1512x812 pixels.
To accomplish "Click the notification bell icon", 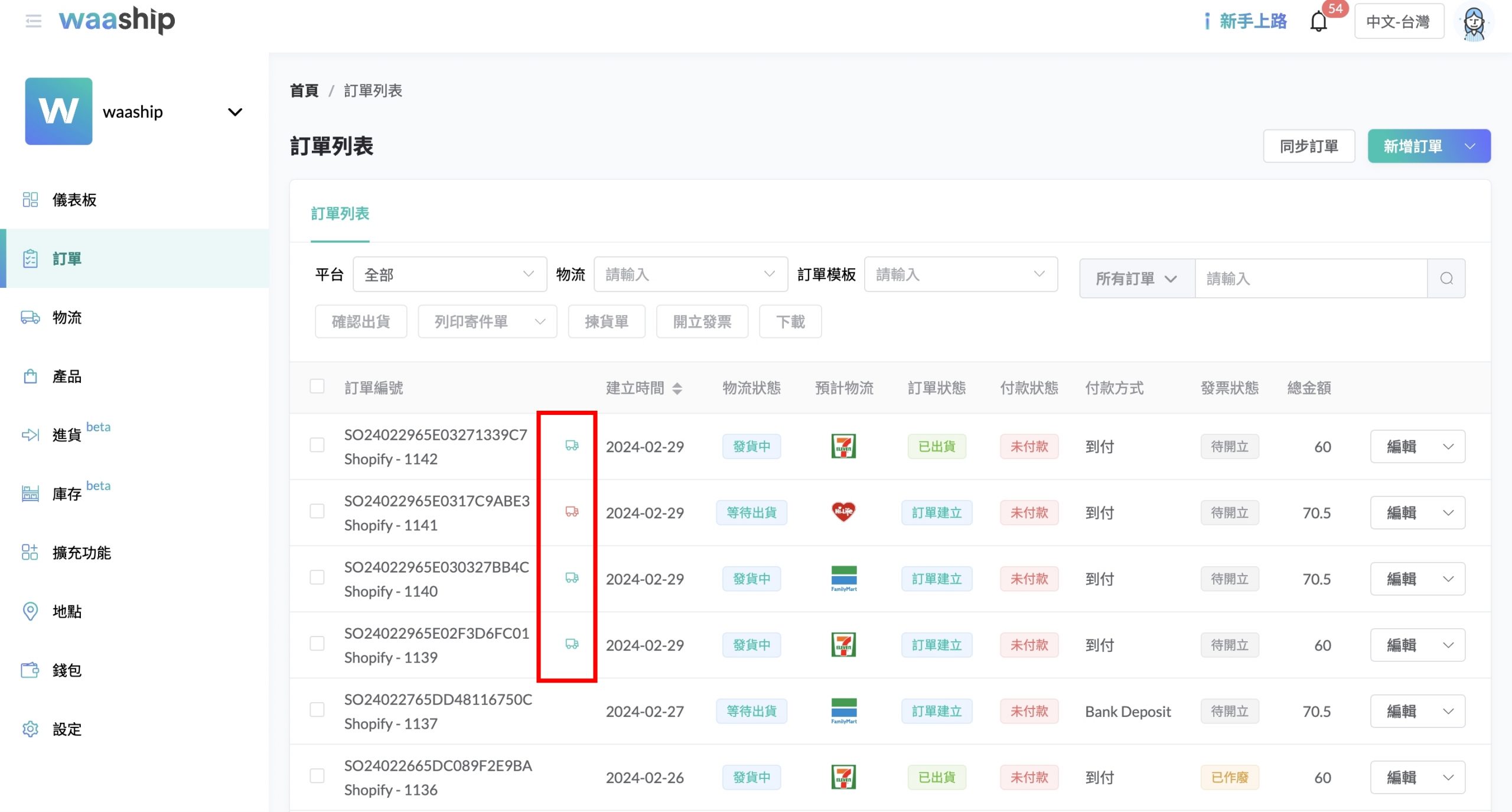I will click(1318, 22).
